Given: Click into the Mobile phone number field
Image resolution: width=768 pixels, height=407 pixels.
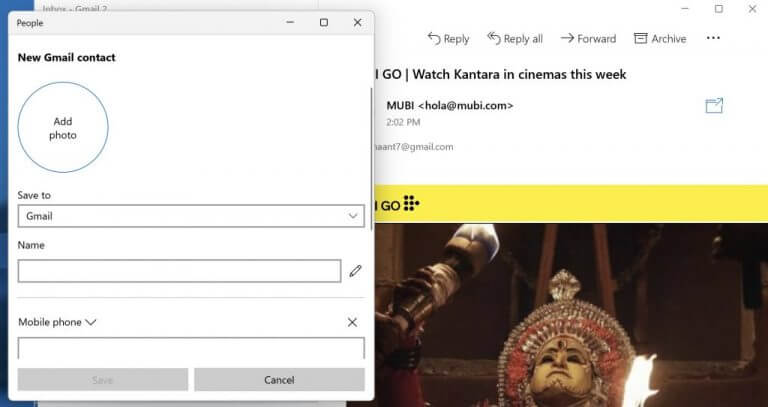Looking at the screenshot, I should 190,348.
